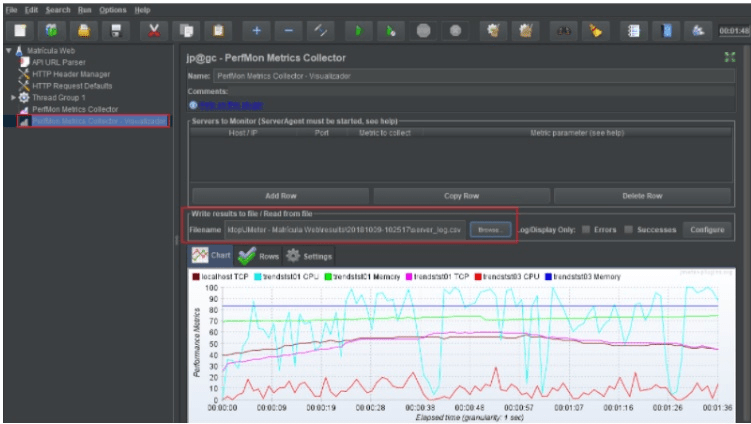This screenshot has width=751, height=424.
Task: Click the New test plan toolbar icon
Action: 21,31
